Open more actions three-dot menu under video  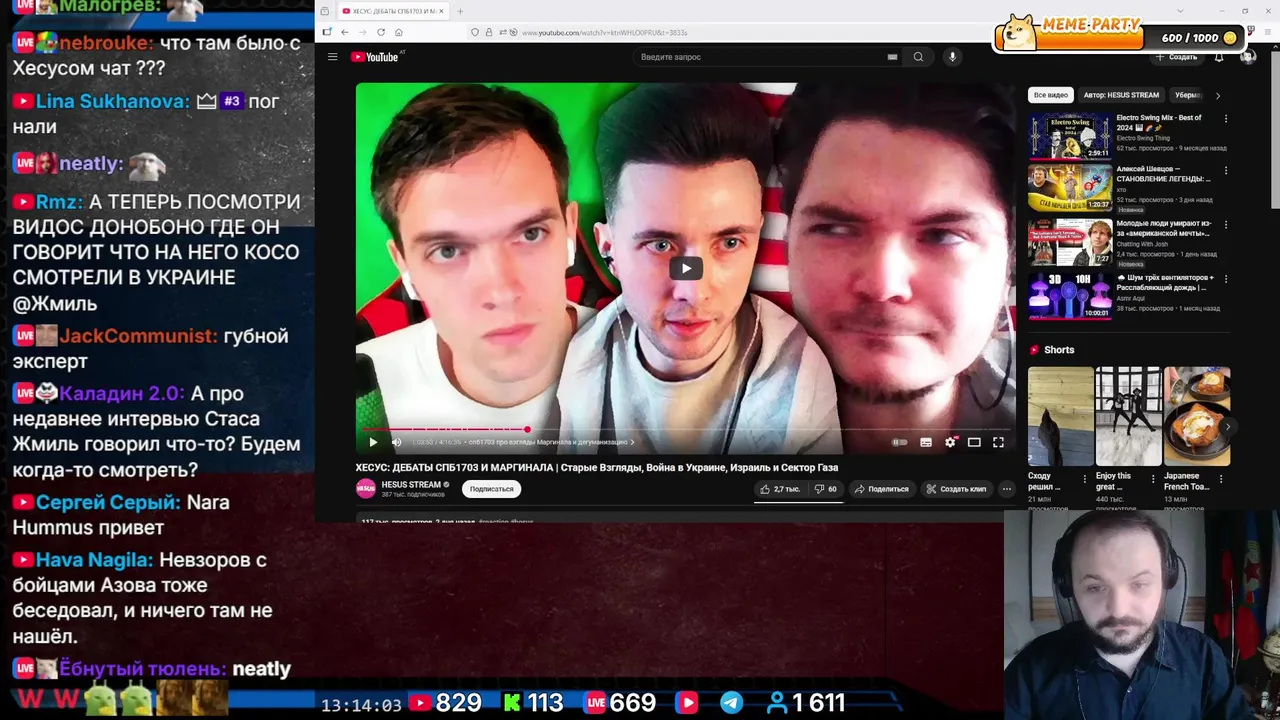click(x=1007, y=489)
